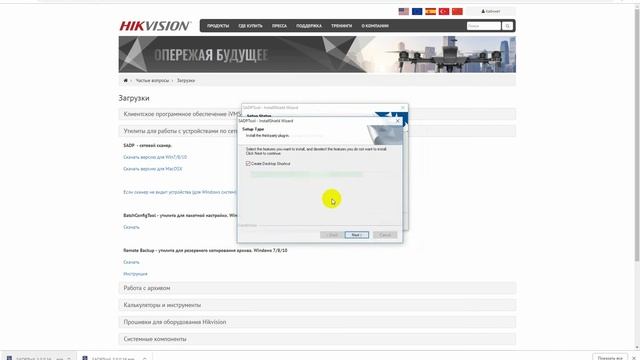Open dropdown arrow of first downloaded file

pos(69,358)
